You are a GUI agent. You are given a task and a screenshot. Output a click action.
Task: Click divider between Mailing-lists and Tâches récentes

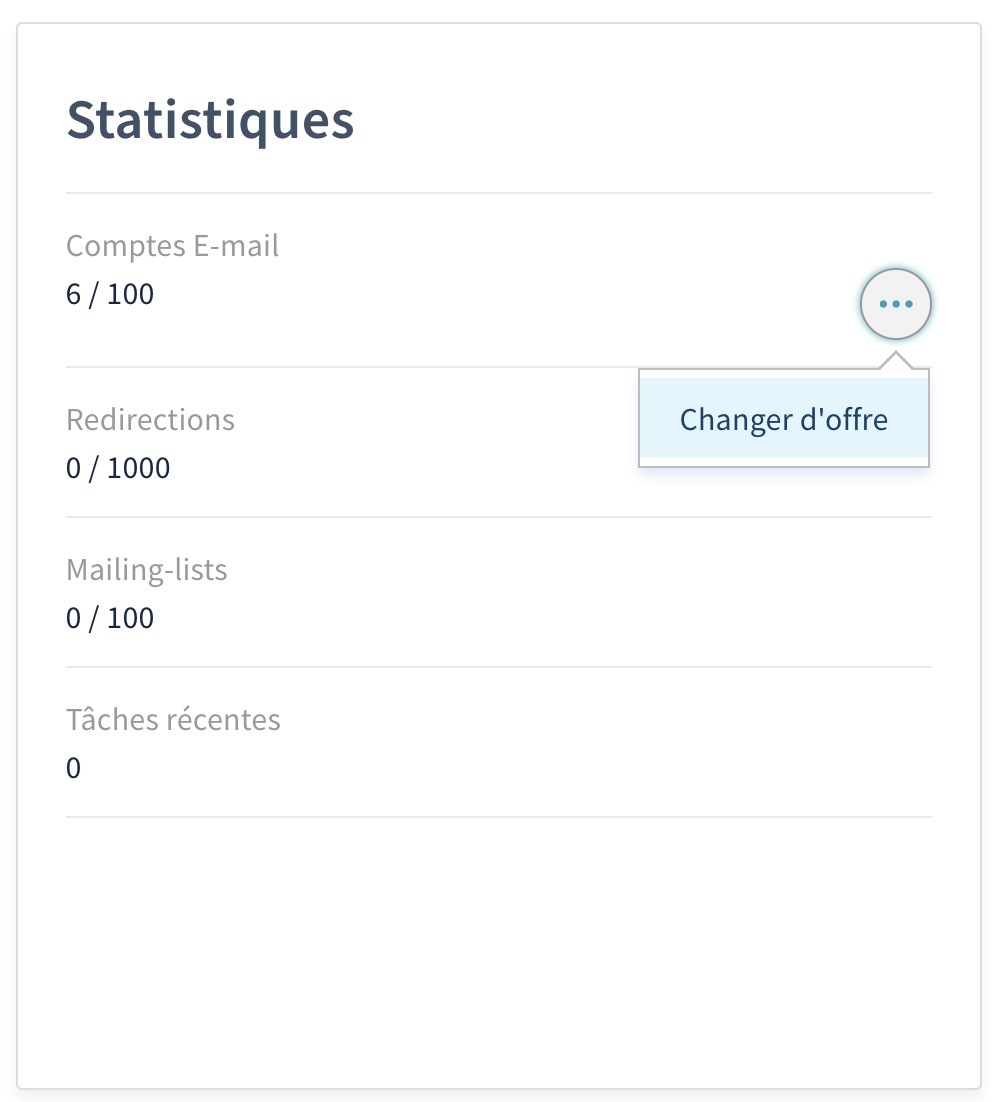click(x=498, y=667)
